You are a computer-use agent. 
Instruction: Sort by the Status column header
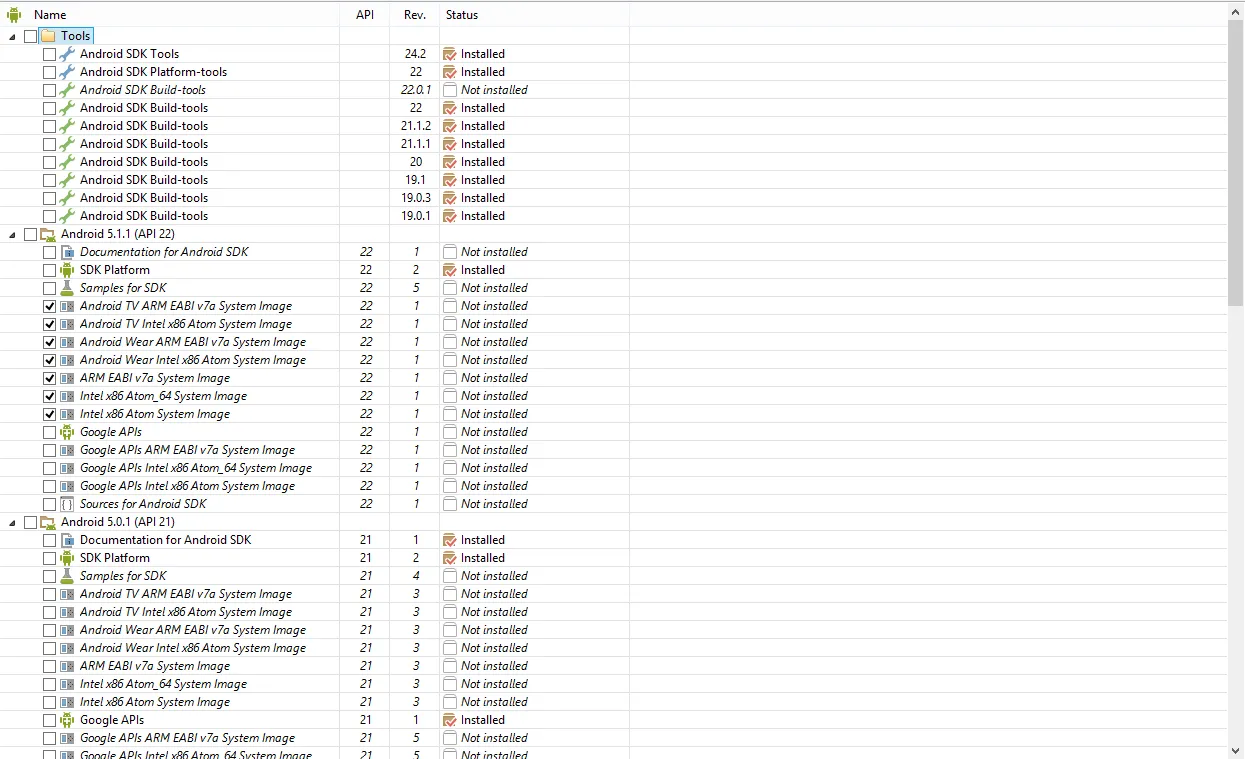pyautogui.click(x=535, y=15)
